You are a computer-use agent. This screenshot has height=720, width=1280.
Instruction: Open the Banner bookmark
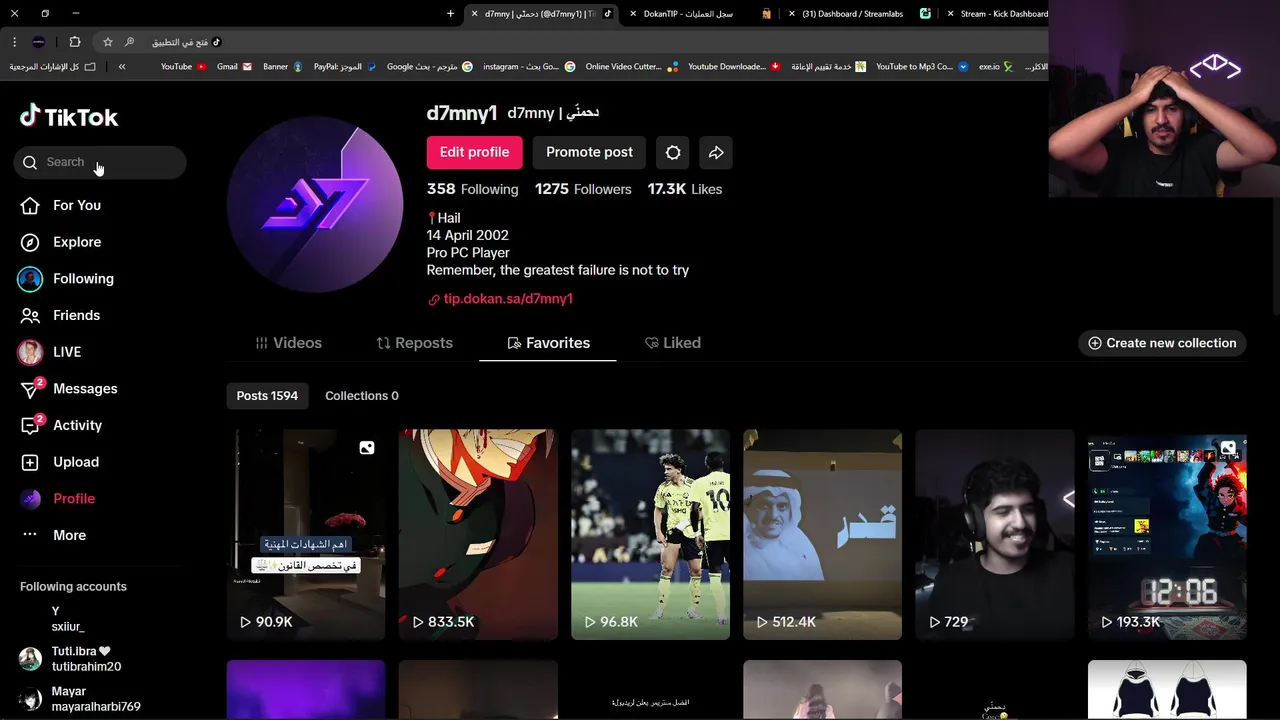point(282,67)
